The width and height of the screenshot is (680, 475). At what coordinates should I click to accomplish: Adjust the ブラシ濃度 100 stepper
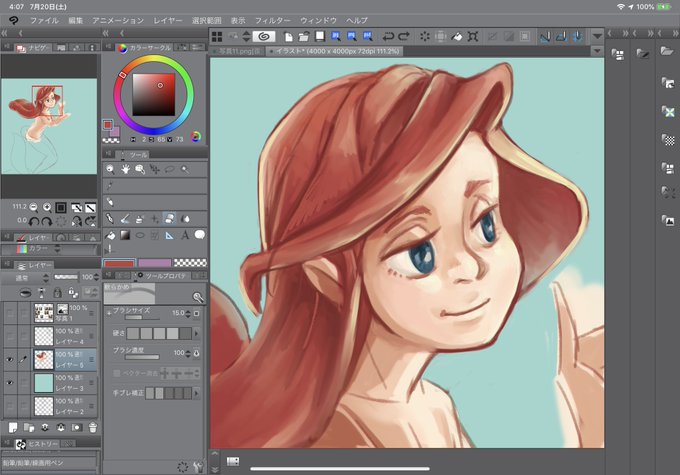coord(188,353)
